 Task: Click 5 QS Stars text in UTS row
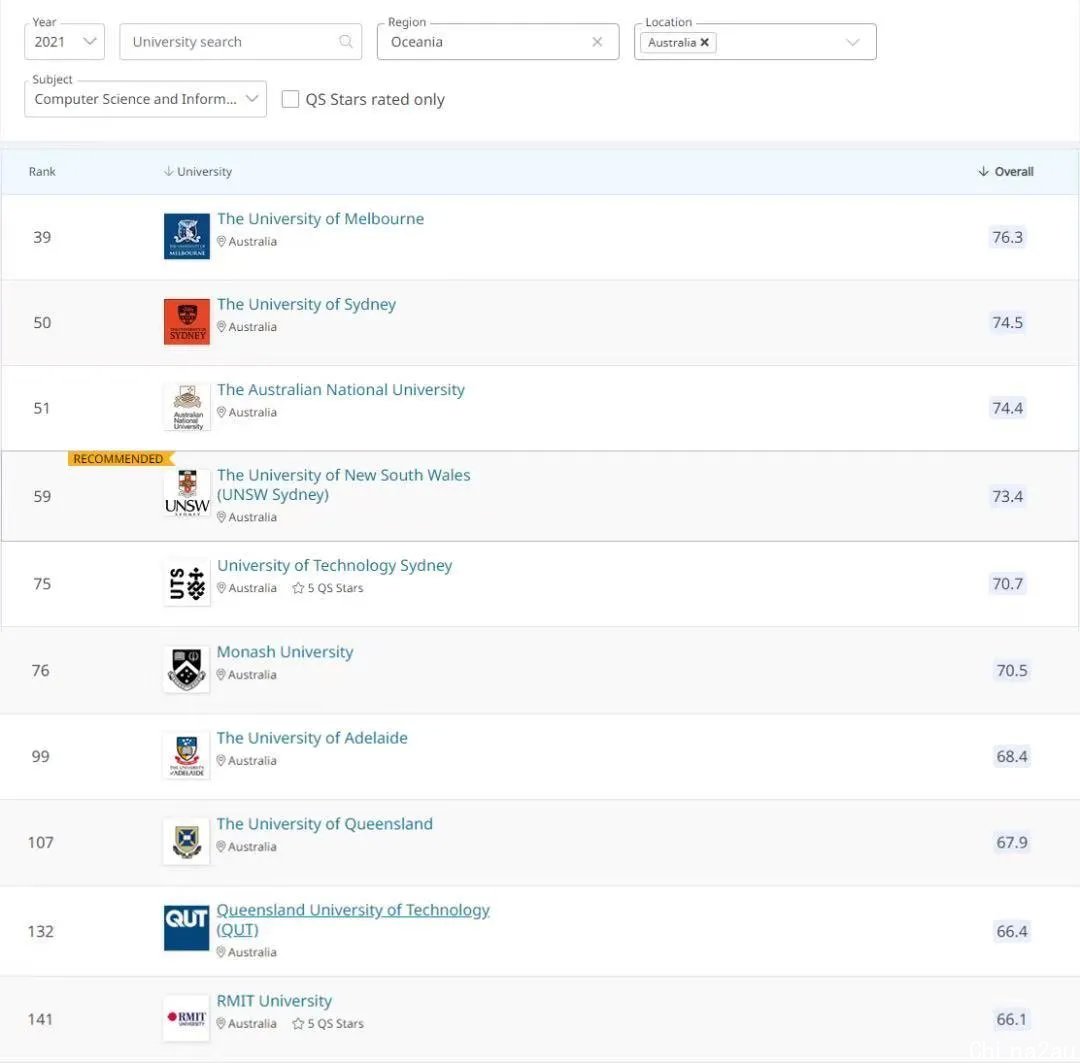coord(335,588)
